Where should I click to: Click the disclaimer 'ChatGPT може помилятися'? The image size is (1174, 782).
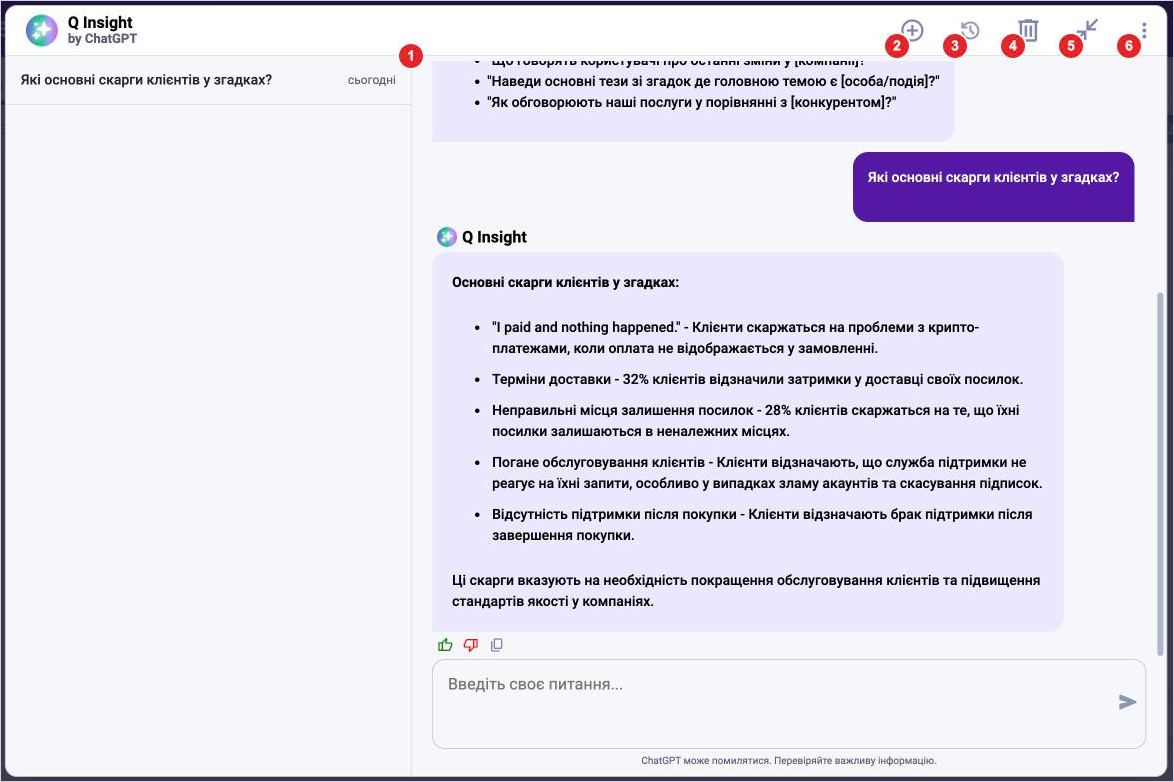(788, 760)
